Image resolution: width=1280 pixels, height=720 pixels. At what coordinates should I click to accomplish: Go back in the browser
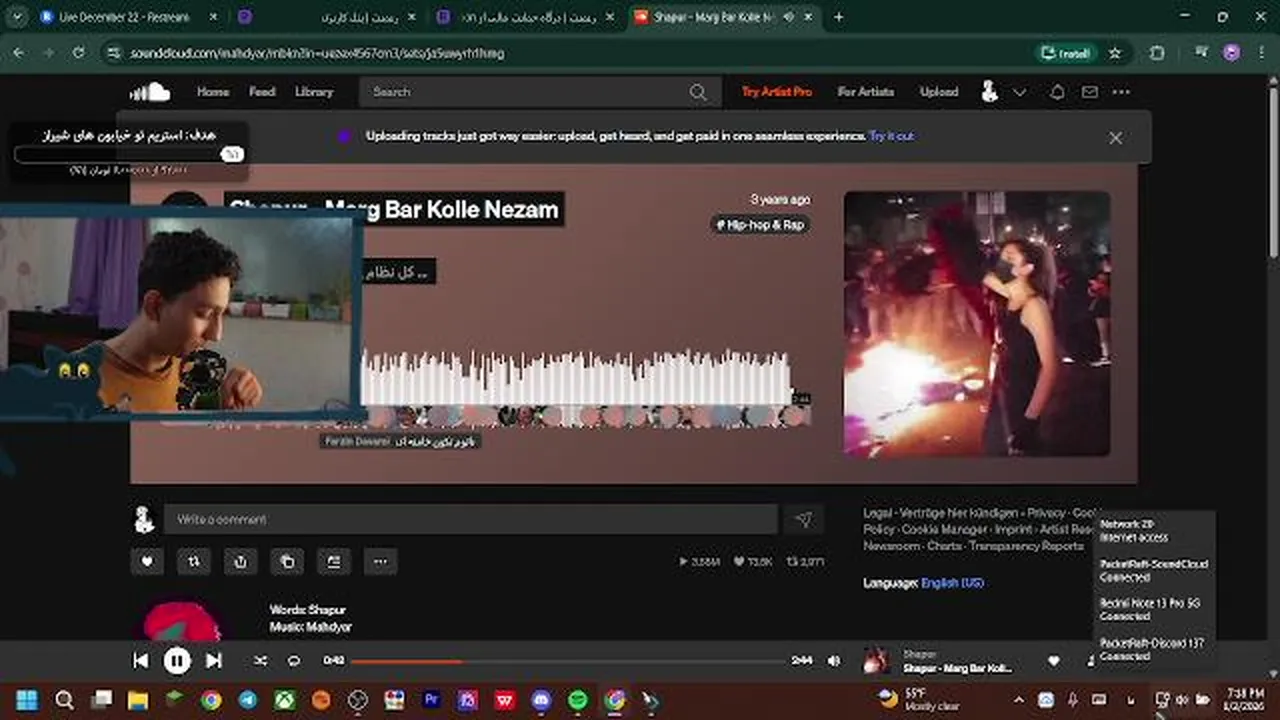[18, 53]
